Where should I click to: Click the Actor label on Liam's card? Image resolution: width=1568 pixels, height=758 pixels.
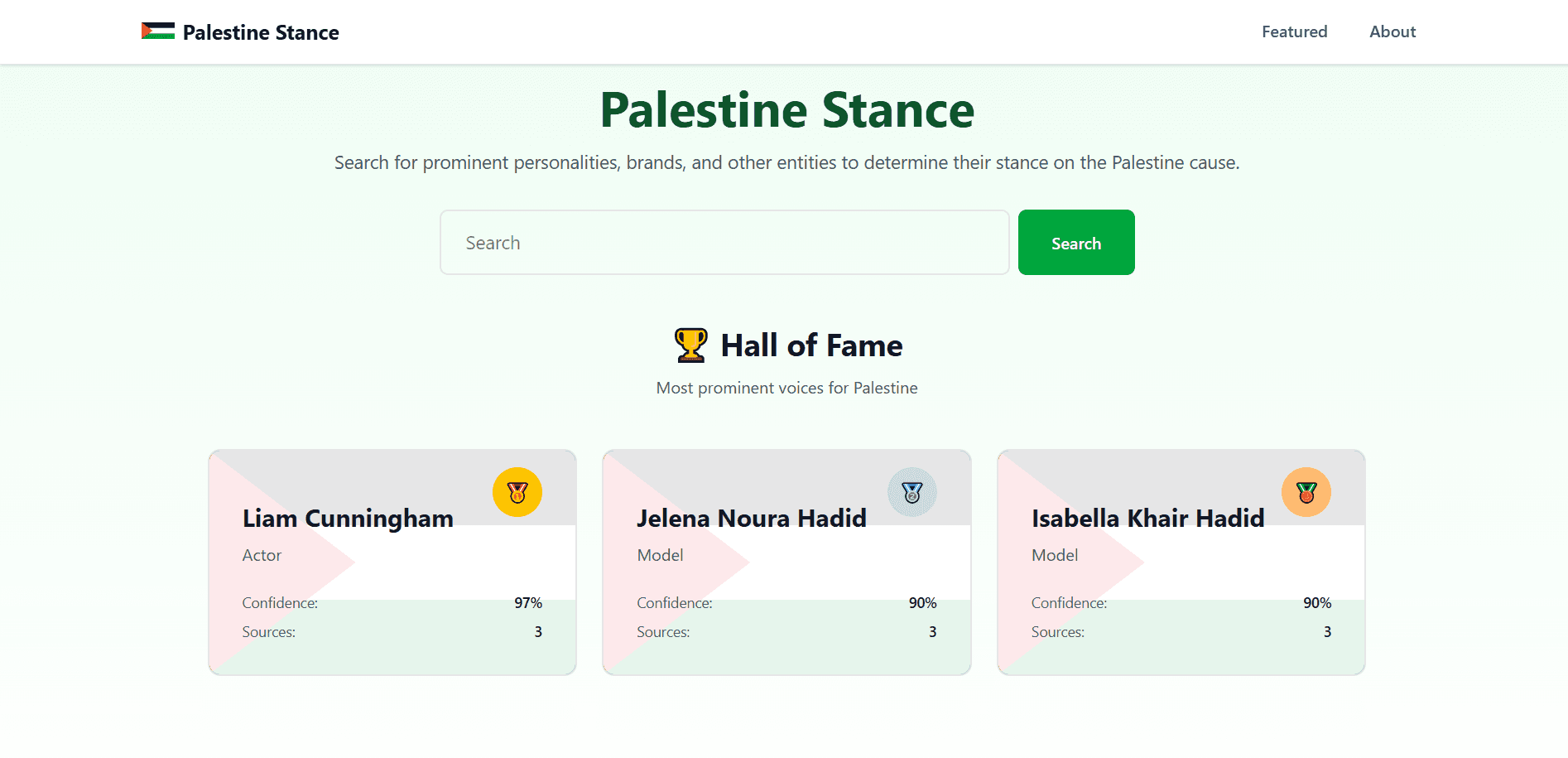pyautogui.click(x=261, y=555)
